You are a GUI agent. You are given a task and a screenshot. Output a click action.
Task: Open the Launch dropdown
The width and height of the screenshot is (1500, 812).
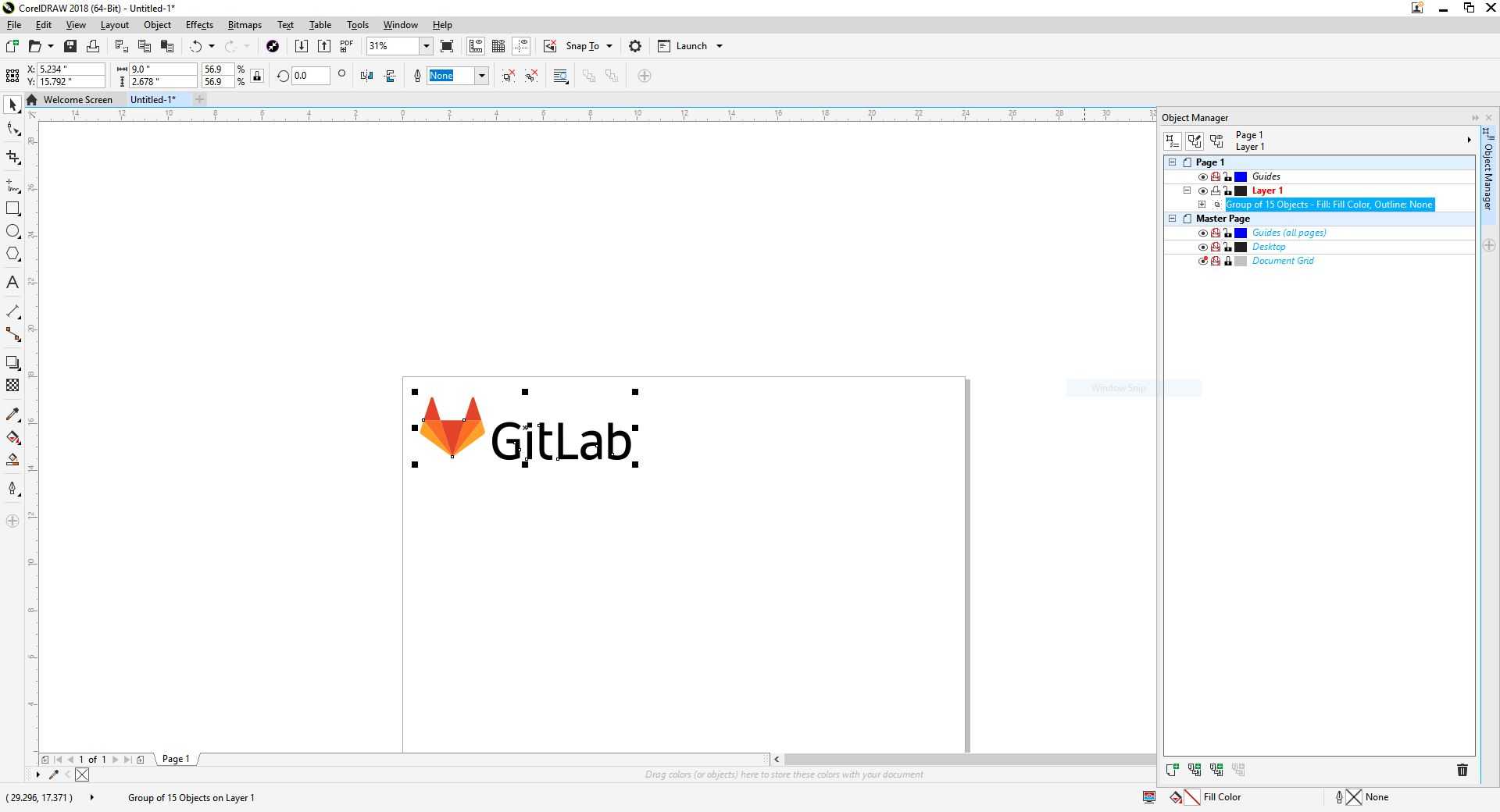(x=720, y=46)
